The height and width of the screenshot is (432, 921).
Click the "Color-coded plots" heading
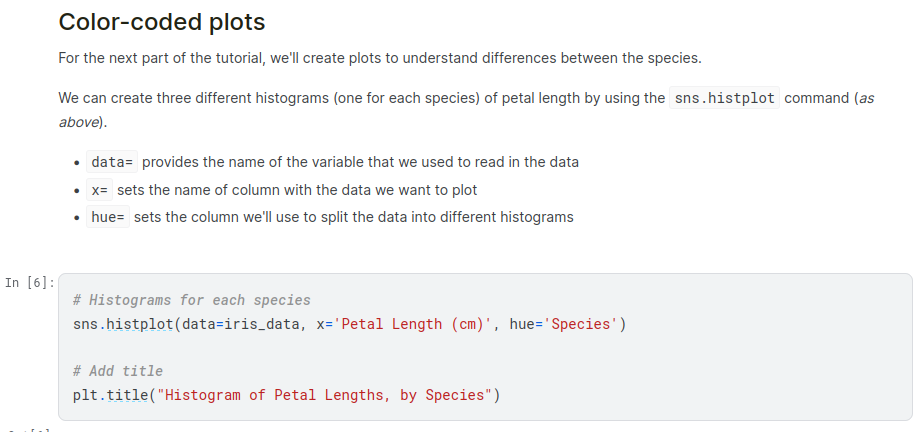coord(161,21)
